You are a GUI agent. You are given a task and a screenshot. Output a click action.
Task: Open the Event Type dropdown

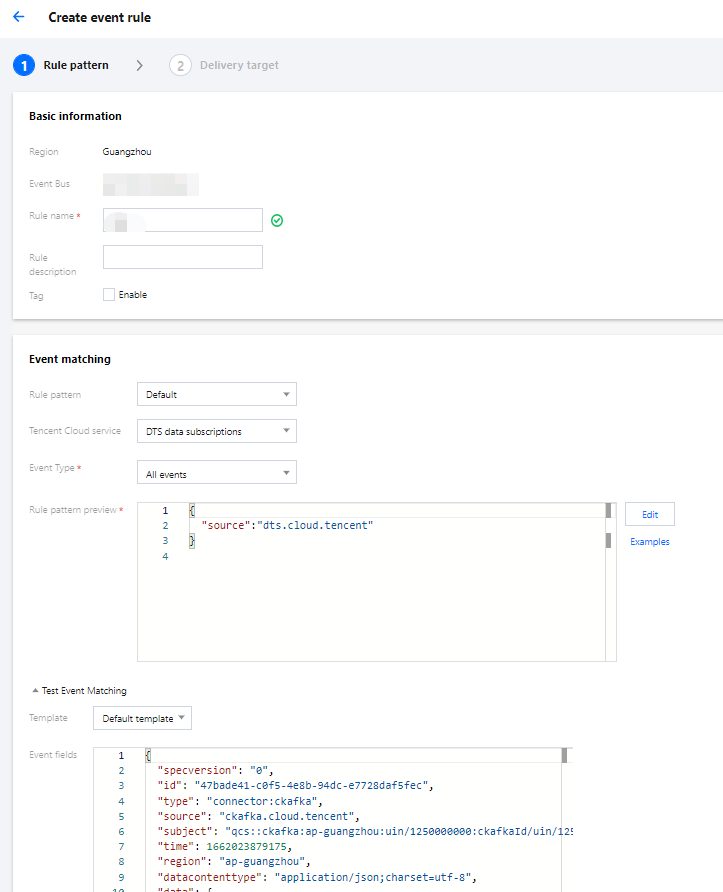(216, 474)
